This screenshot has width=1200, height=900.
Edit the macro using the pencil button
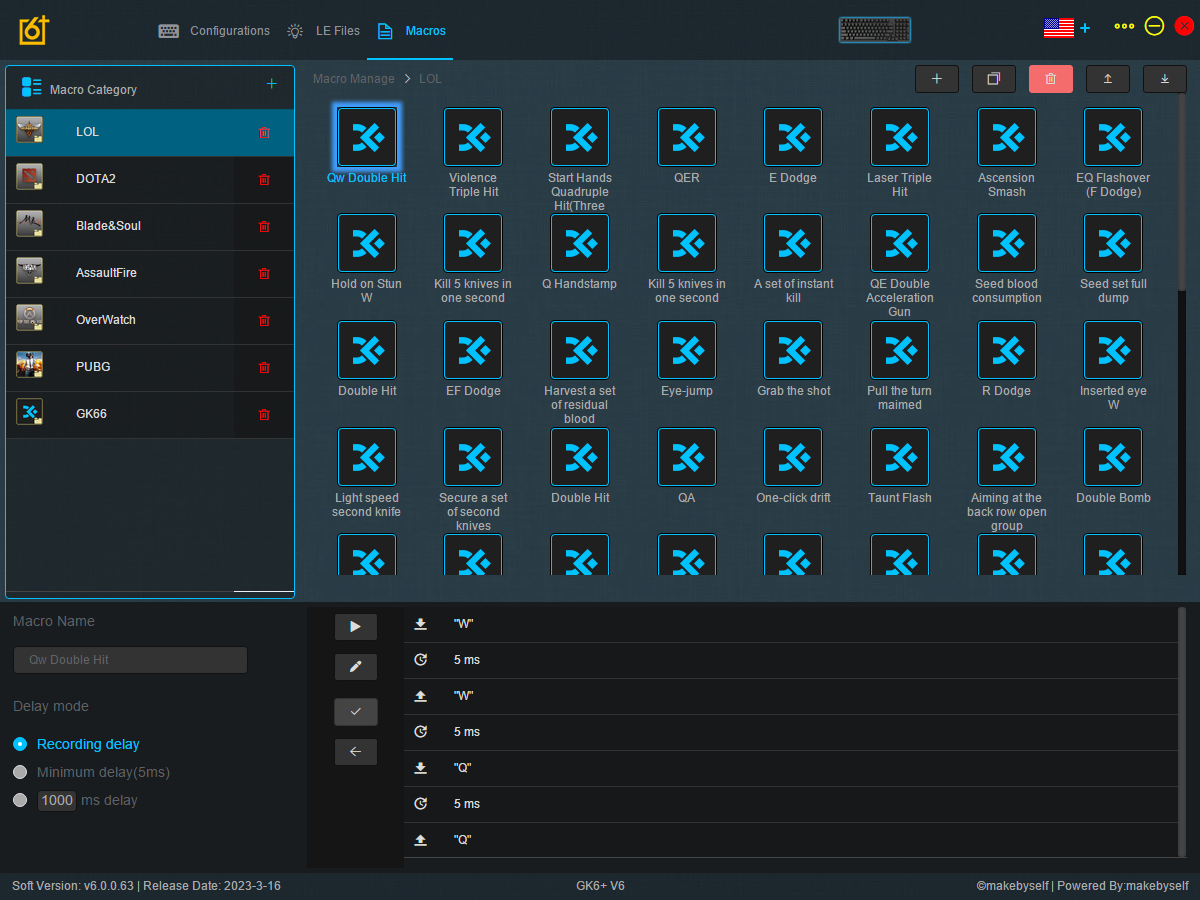click(x=356, y=667)
